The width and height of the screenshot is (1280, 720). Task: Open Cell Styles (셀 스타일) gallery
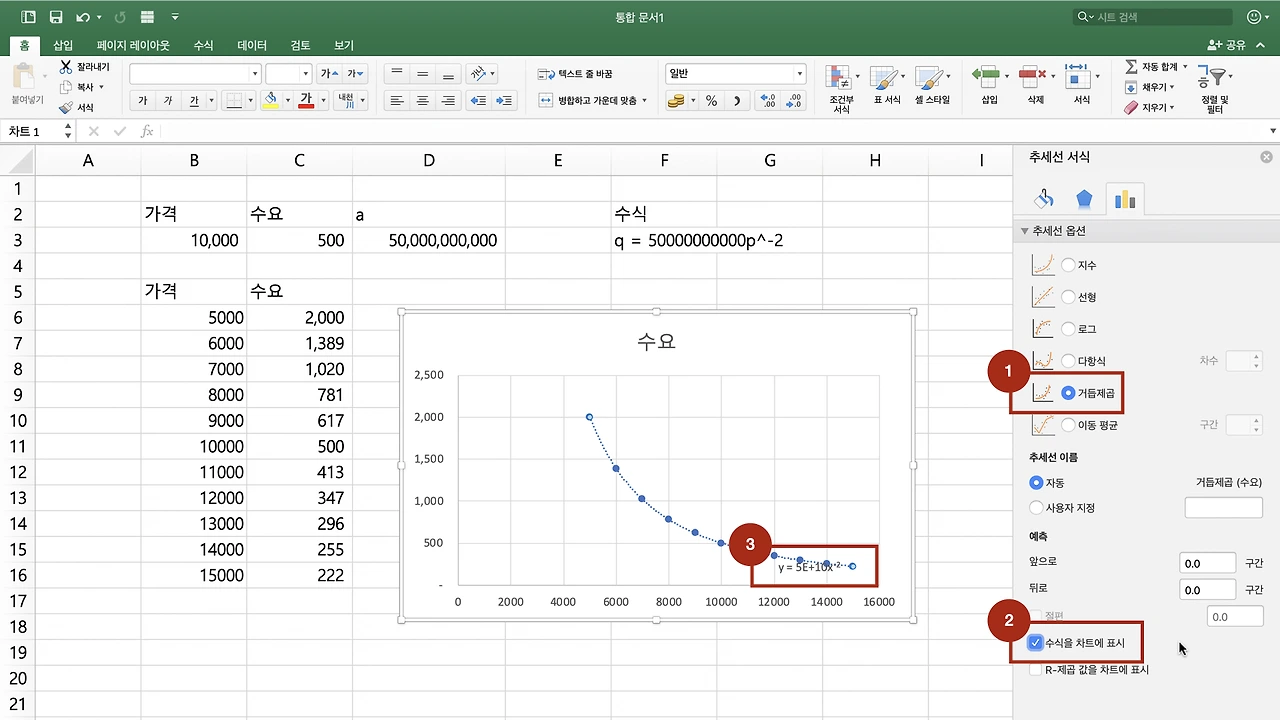coord(932,86)
